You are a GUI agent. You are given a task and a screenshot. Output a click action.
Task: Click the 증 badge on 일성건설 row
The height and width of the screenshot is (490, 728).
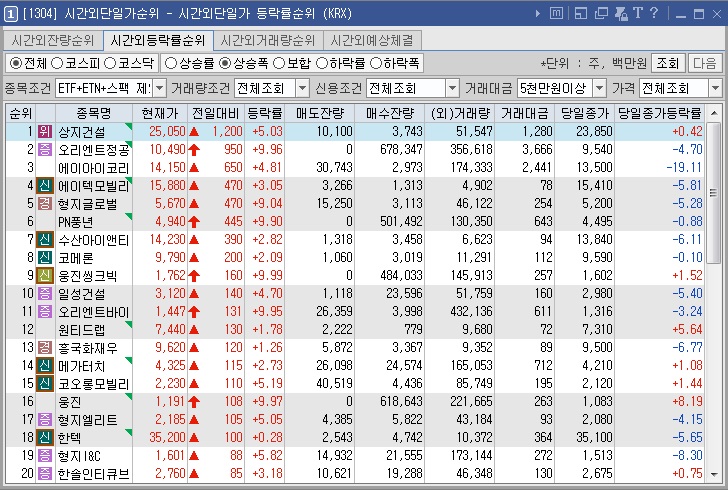45,294
